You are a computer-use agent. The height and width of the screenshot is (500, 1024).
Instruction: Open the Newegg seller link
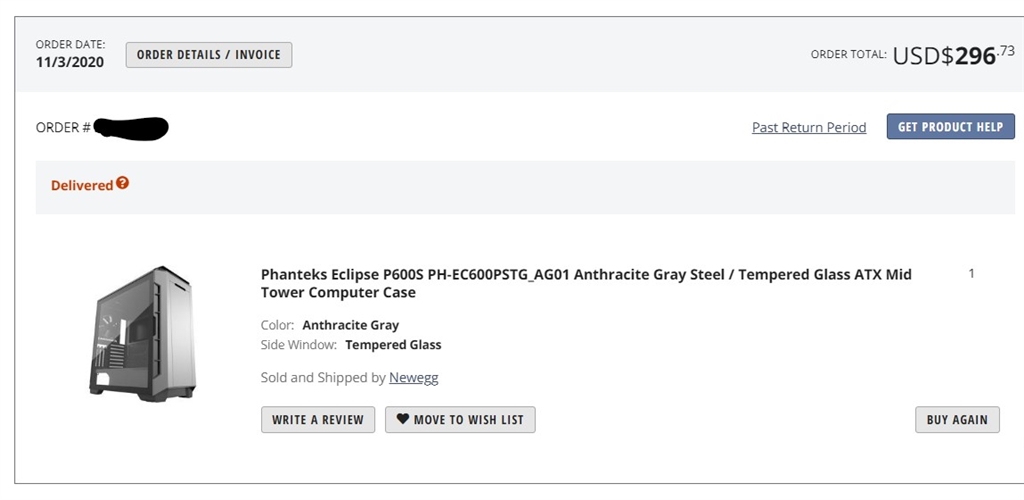pyautogui.click(x=414, y=378)
